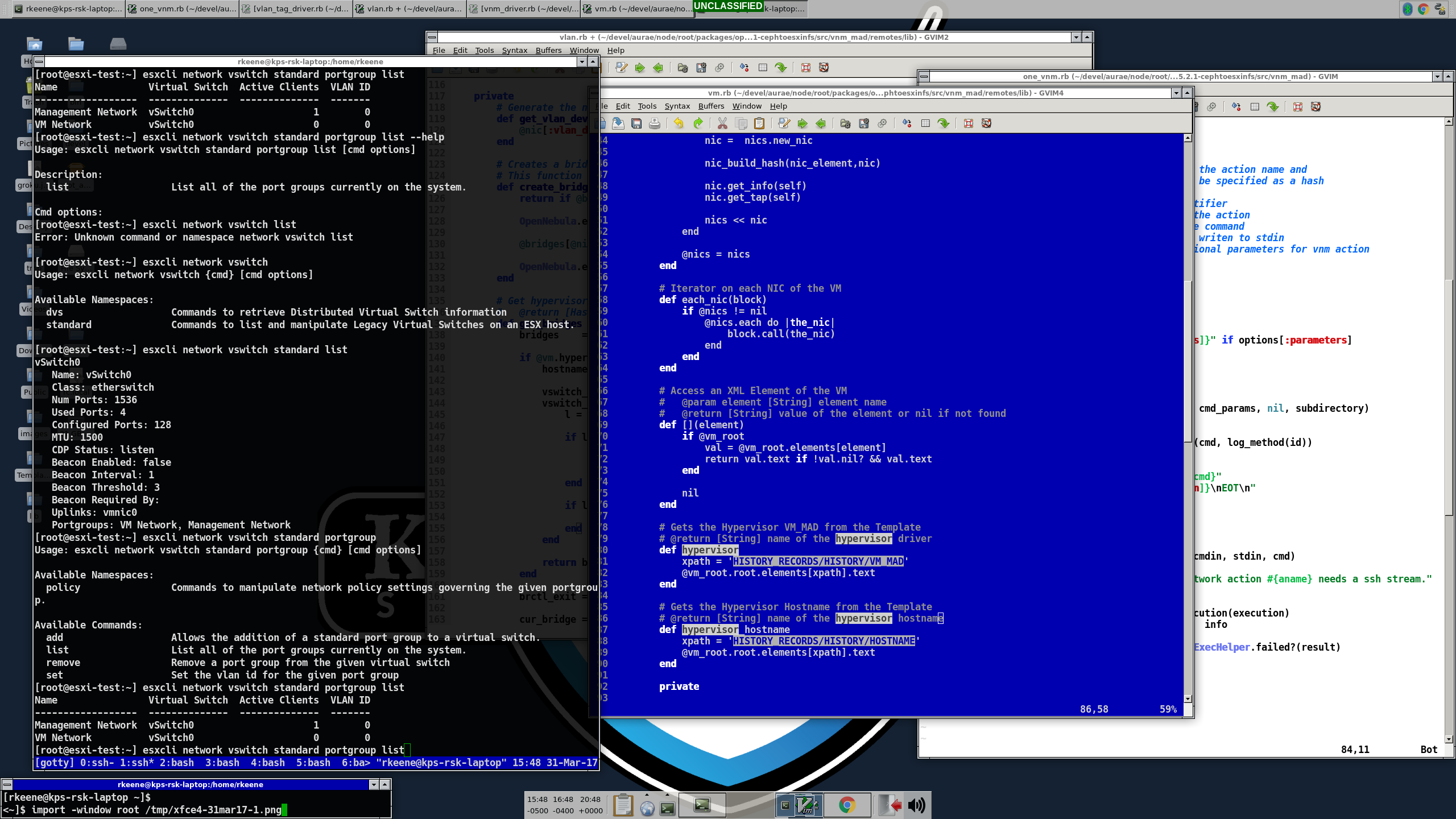
Task: Click terminal task button in bottom panel
Action: (702, 805)
